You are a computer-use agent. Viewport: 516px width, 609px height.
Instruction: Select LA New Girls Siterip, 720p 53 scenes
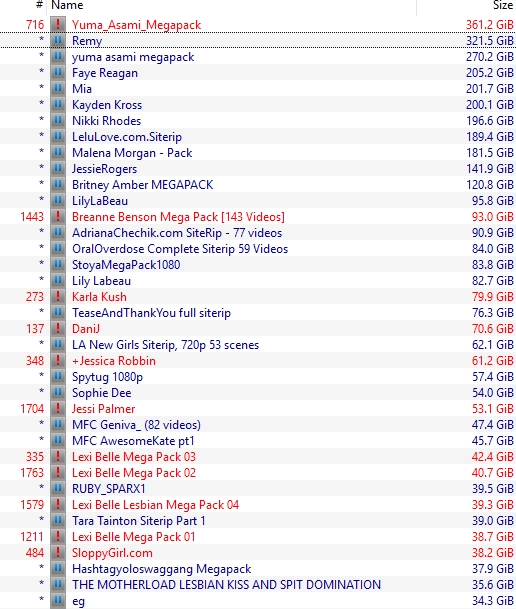tap(165, 345)
